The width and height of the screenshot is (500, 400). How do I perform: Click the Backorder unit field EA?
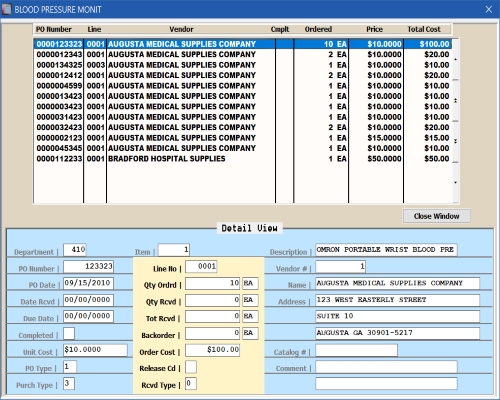coord(250,333)
